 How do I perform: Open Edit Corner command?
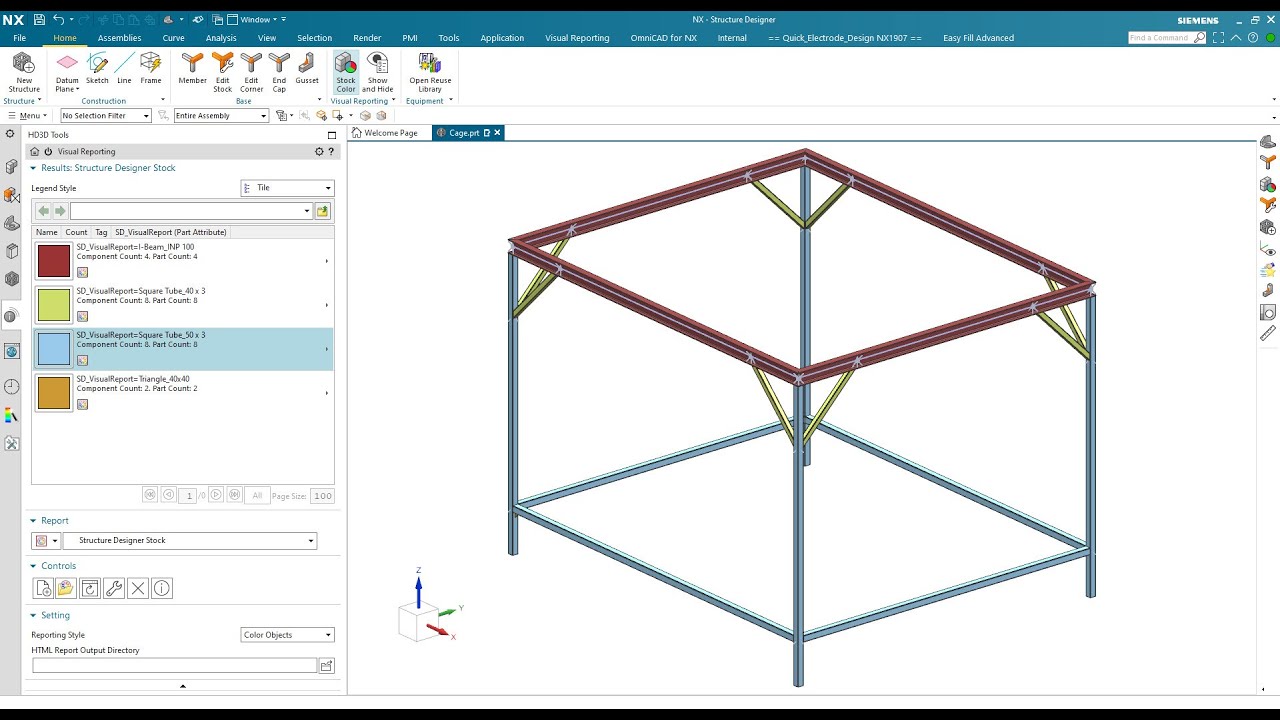[251, 72]
